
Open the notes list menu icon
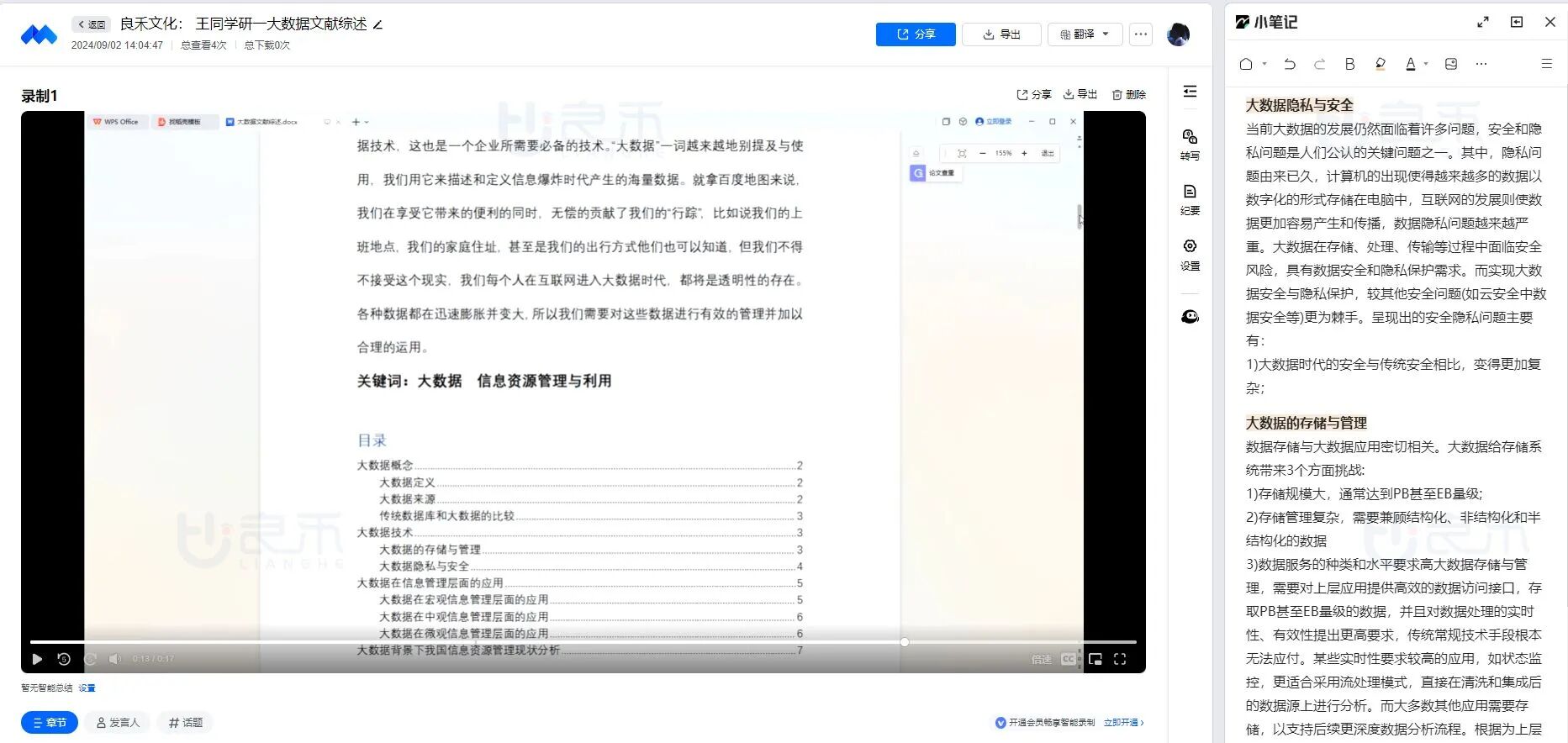click(x=1546, y=64)
